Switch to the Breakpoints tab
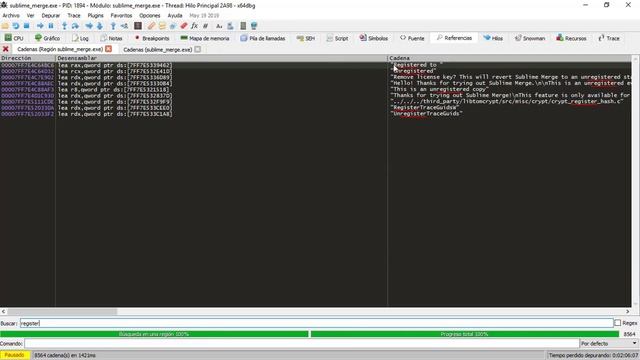 152,38
